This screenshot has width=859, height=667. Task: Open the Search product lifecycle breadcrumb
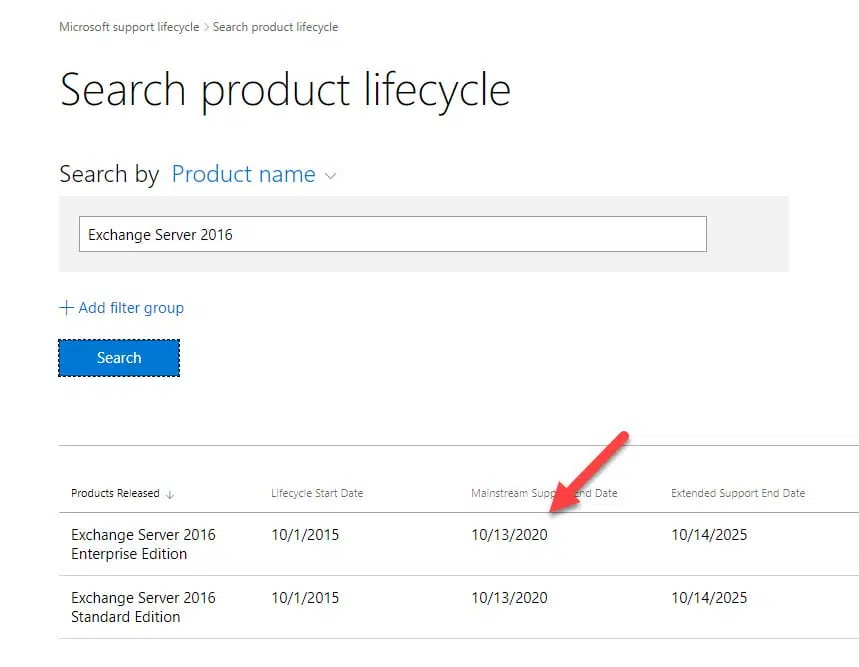coord(275,27)
